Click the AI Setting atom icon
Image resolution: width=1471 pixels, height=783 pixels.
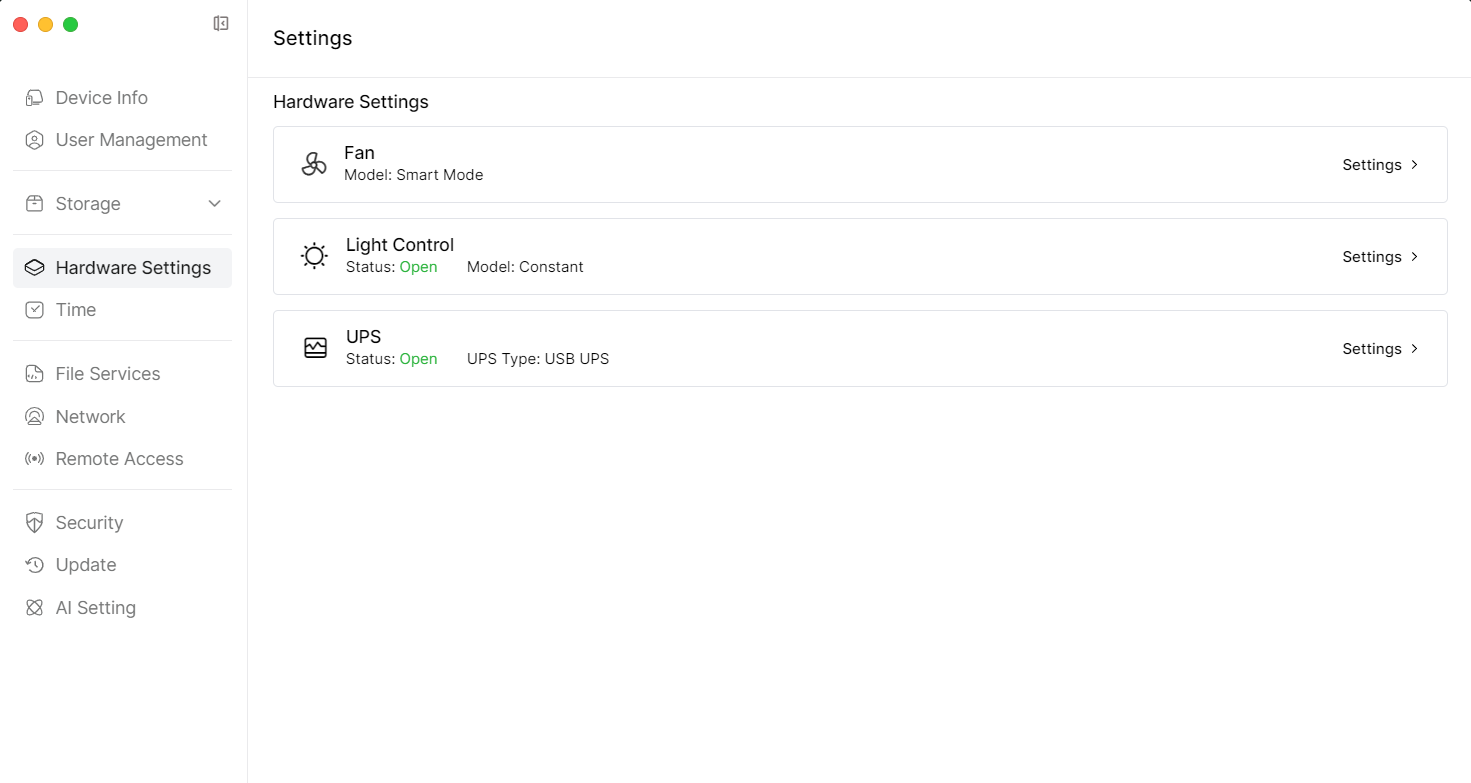tap(34, 608)
